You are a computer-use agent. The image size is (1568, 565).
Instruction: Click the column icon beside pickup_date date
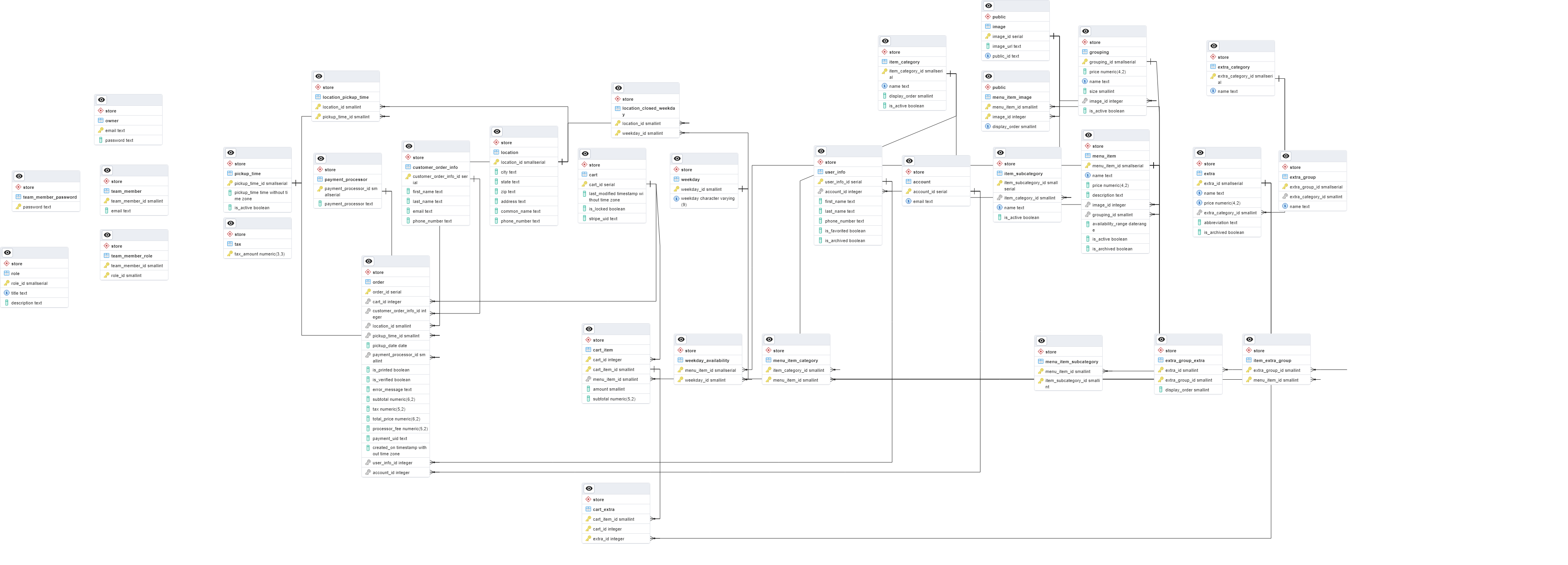click(368, 345)
